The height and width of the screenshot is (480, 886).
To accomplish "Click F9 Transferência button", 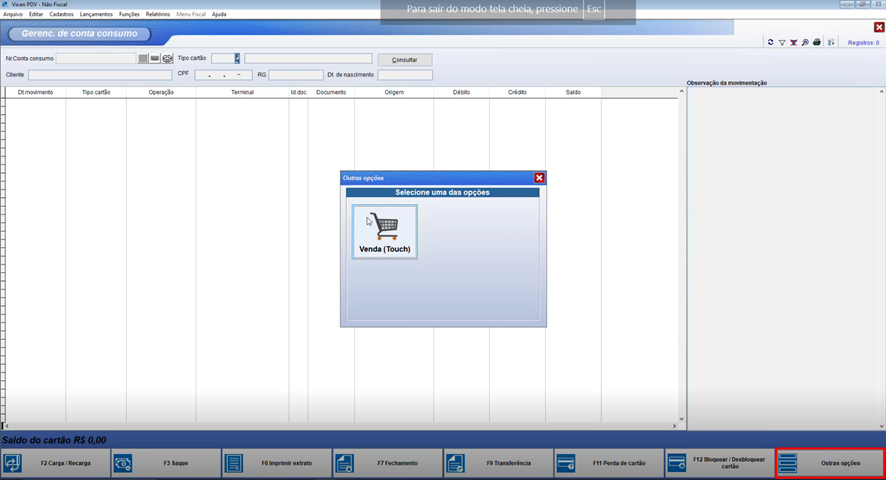I will pos(498,463).
